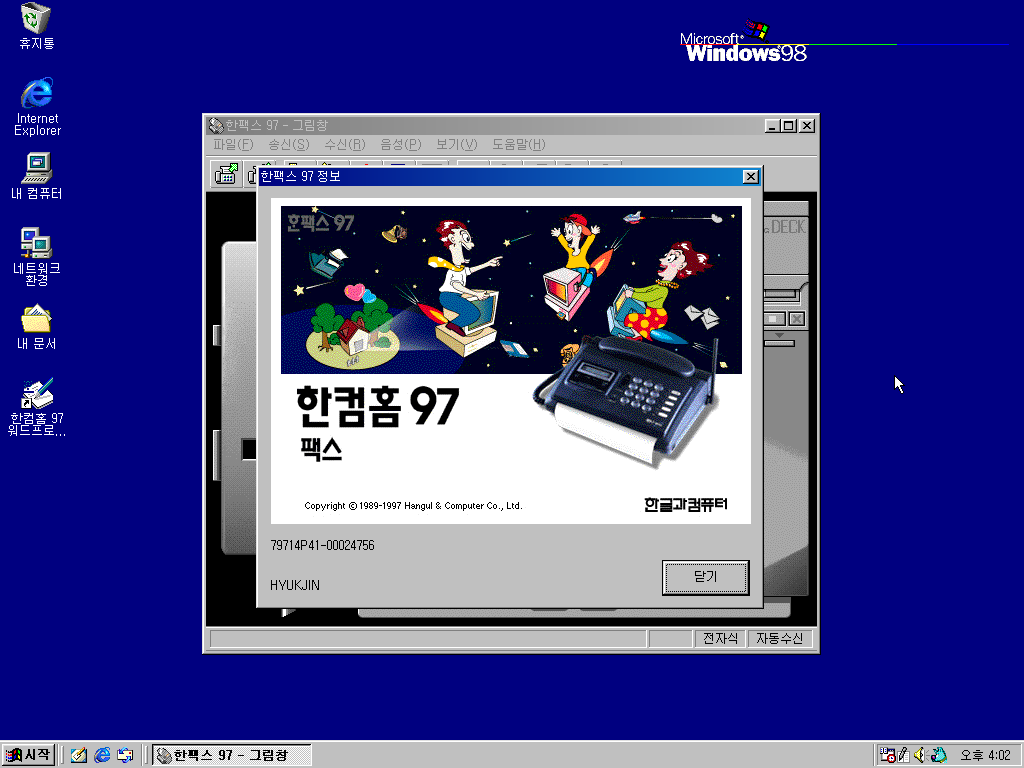Close the 한팩스 97 - 그림창 main window
Screen dimensions: 1024x768
click(x=807, y=125)
